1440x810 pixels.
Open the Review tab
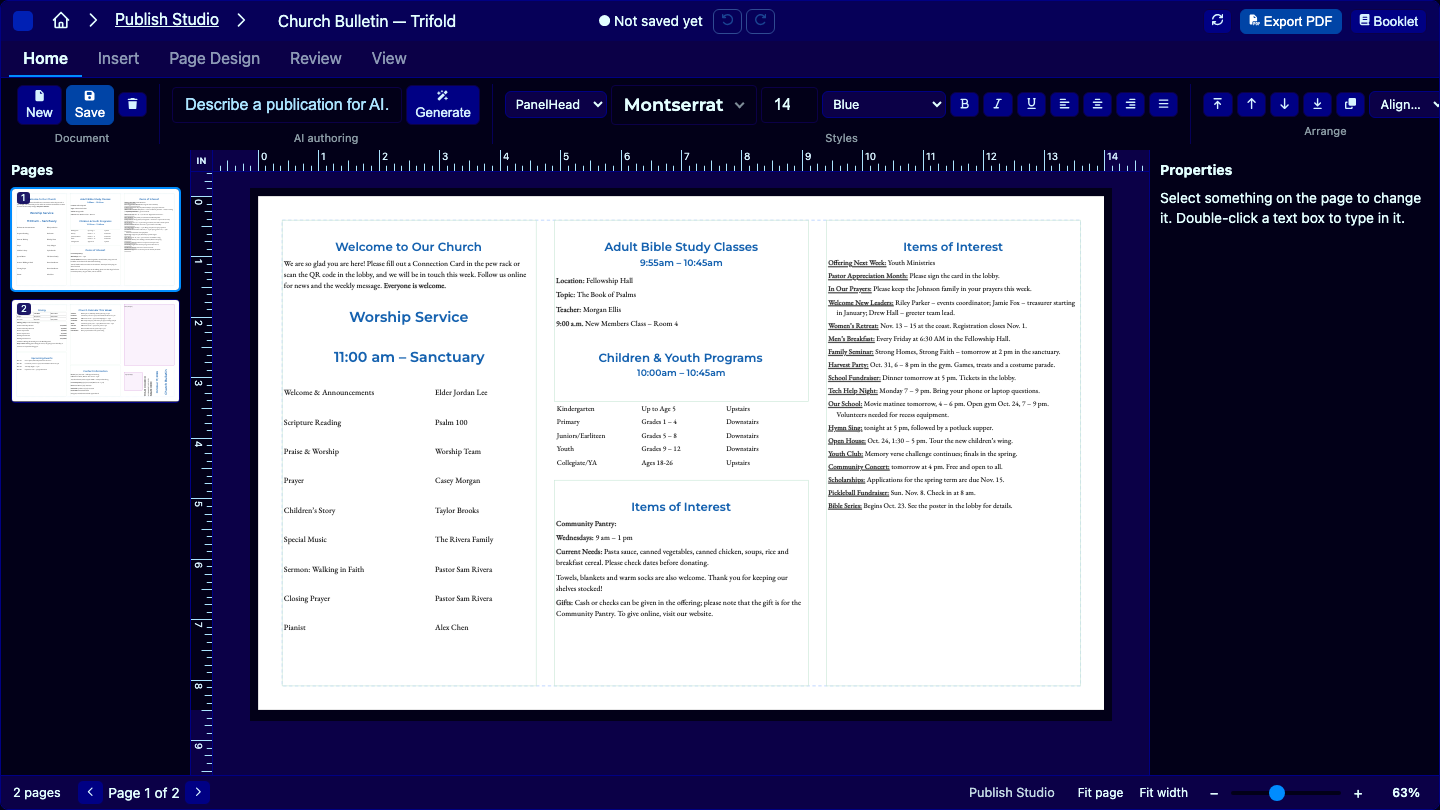pyautogui.click(x=316, y=58)
